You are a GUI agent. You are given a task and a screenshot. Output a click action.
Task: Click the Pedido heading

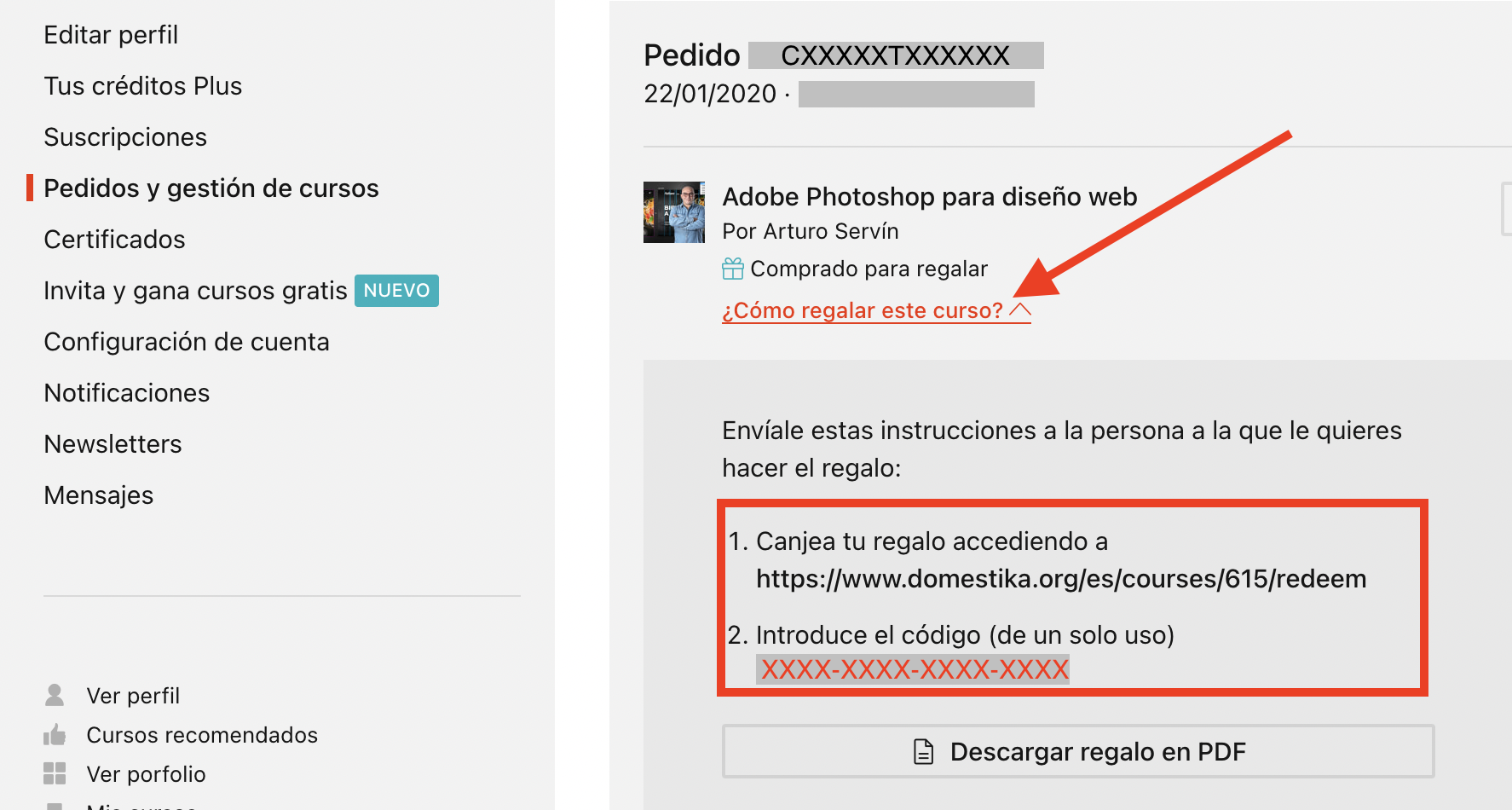tap(692, 55)
